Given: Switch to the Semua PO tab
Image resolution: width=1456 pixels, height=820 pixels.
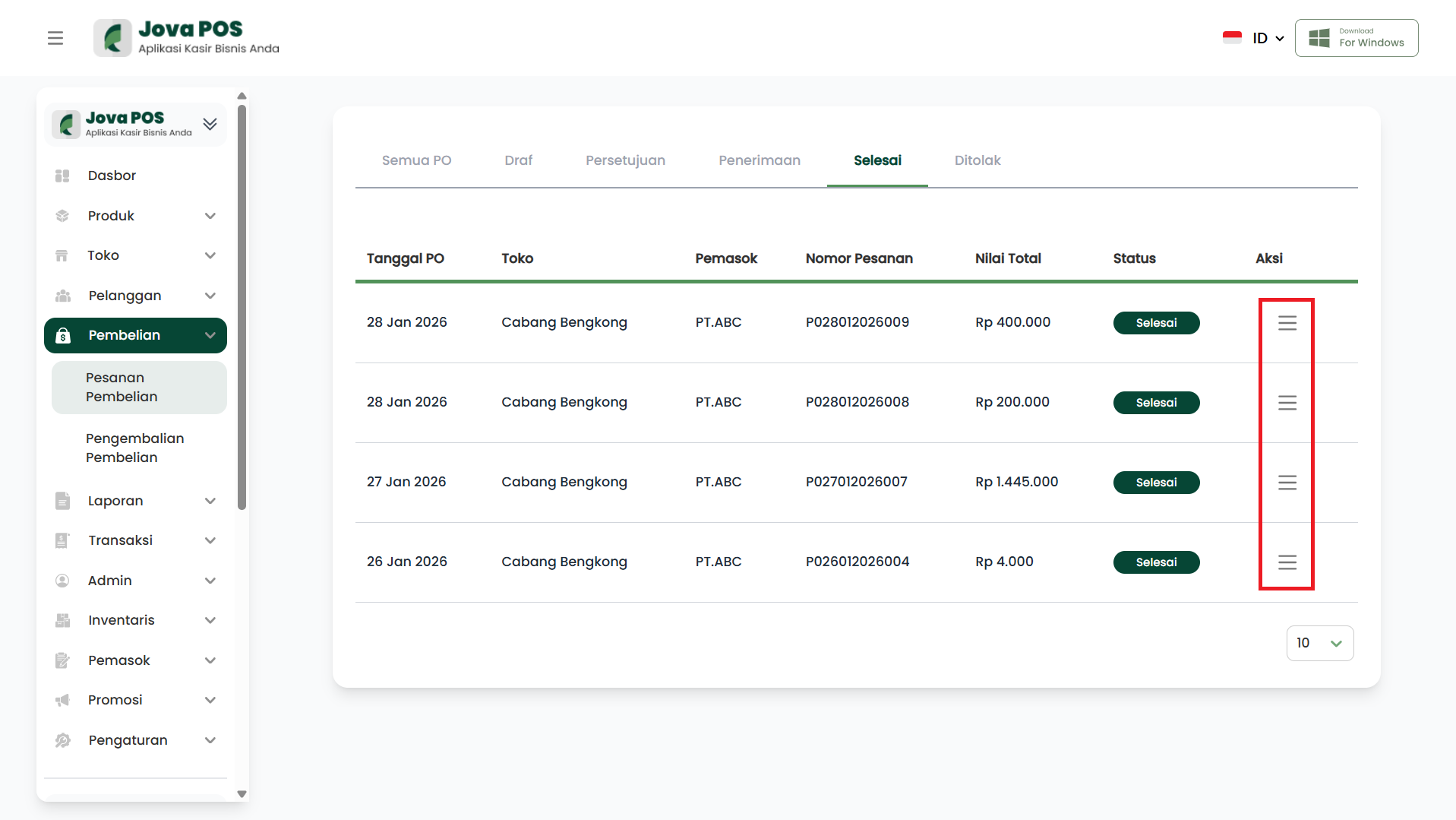Looking at the screenshot, I should click(416, 160).
